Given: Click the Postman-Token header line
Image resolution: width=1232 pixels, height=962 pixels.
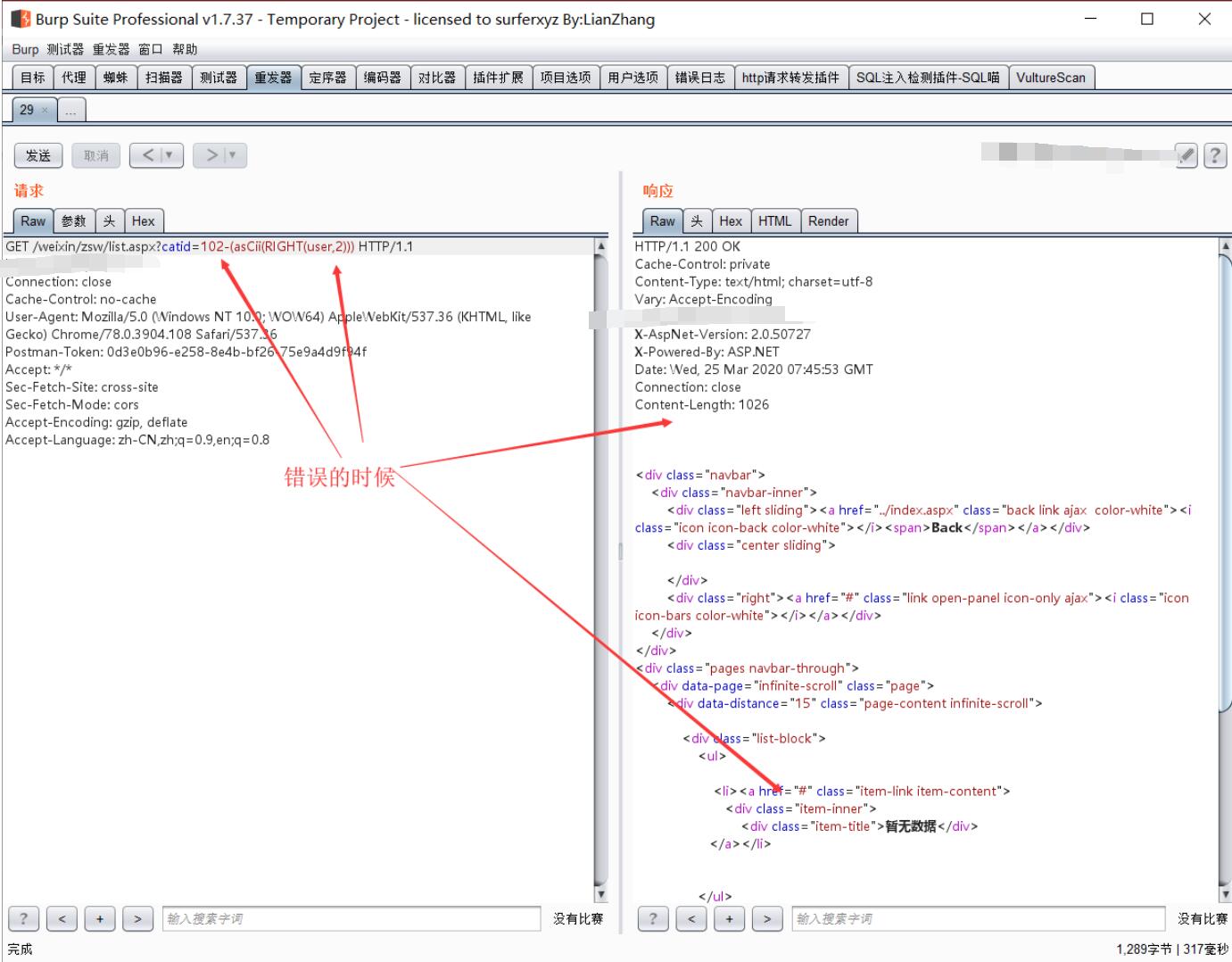Looking at the screenshot, I should click(186, 352).
